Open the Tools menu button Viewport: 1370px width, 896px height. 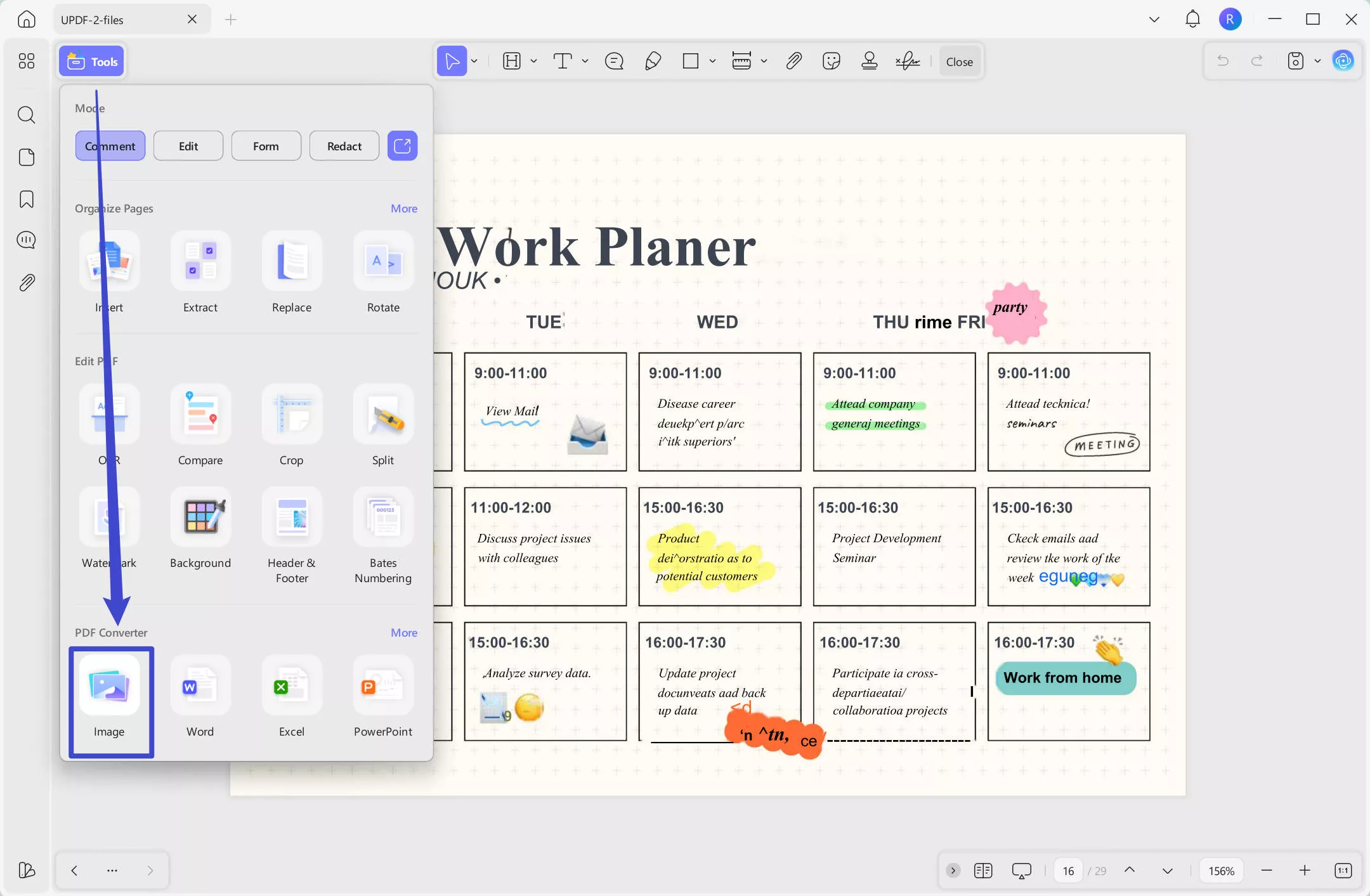(x=93, y=62)
